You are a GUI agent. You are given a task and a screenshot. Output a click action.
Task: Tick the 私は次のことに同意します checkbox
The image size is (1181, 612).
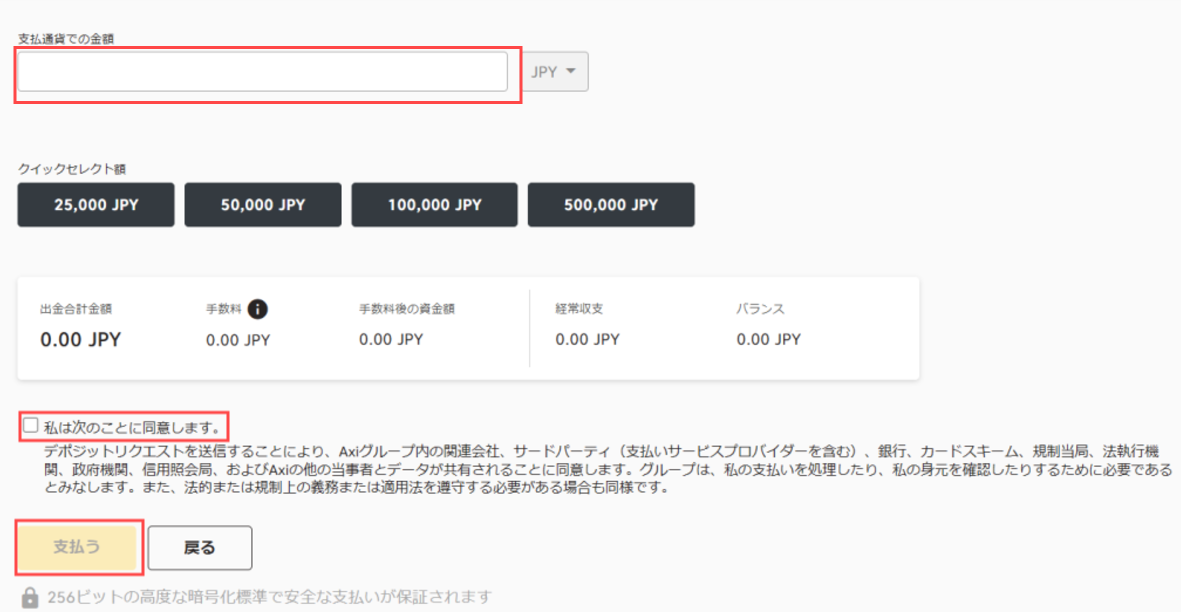(x=31, y=426)
